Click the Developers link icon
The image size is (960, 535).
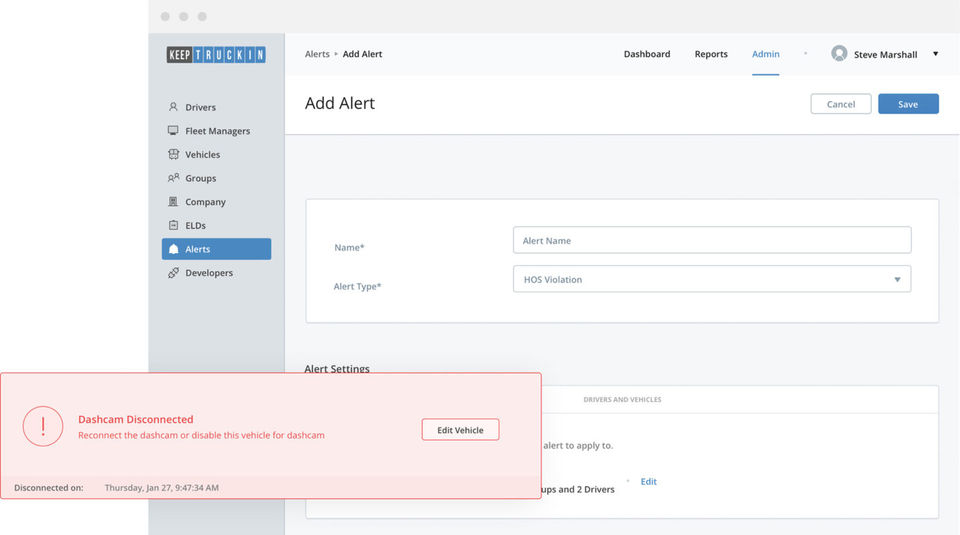(173, 273)
